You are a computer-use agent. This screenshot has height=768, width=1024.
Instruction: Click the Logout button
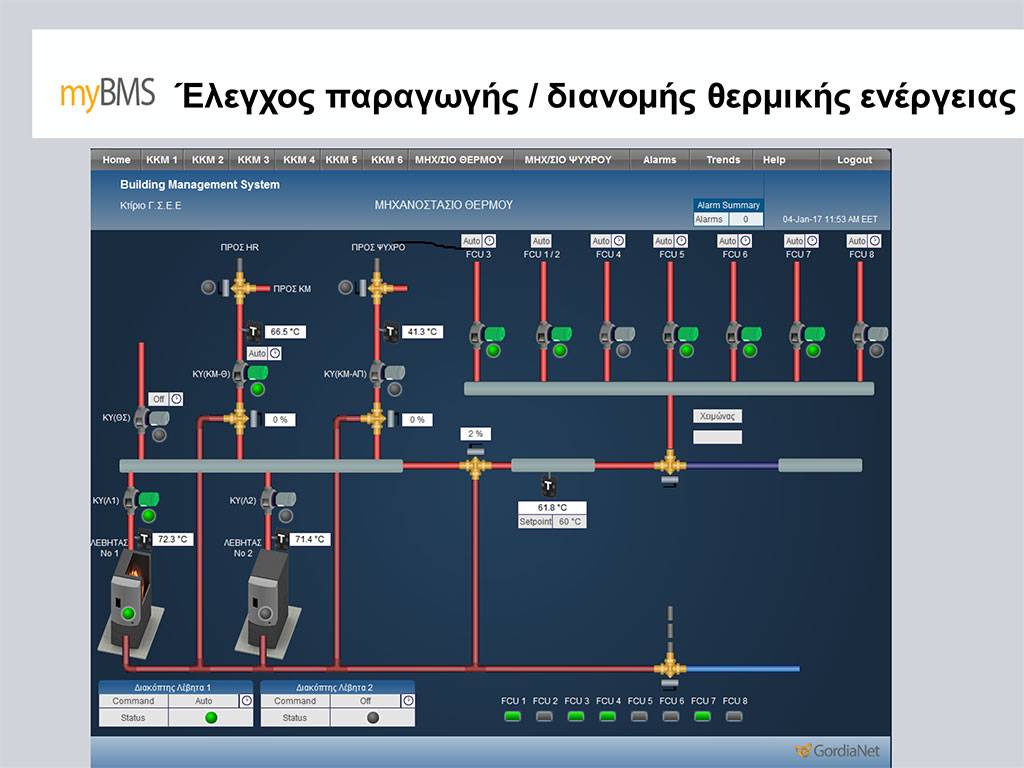tap(854, 160)
